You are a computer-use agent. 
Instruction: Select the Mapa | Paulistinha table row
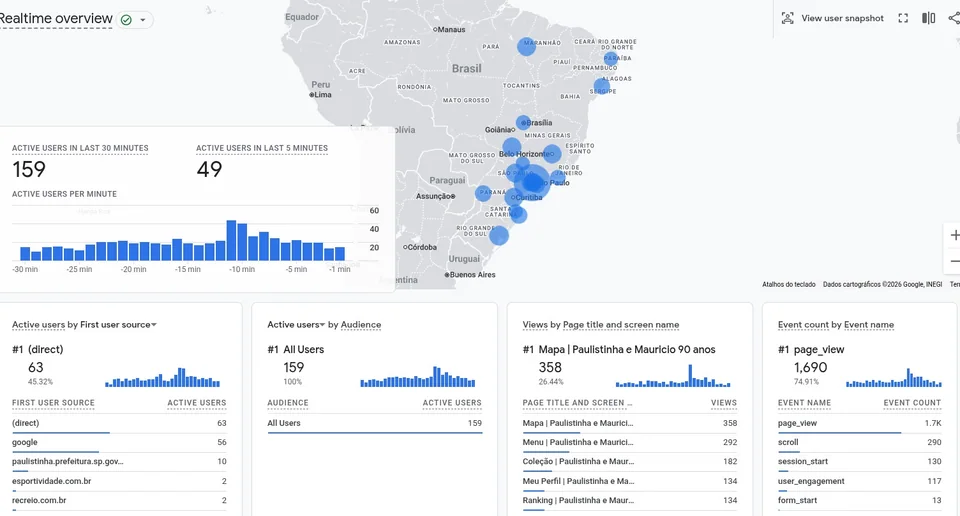click(x=630, y=423)
